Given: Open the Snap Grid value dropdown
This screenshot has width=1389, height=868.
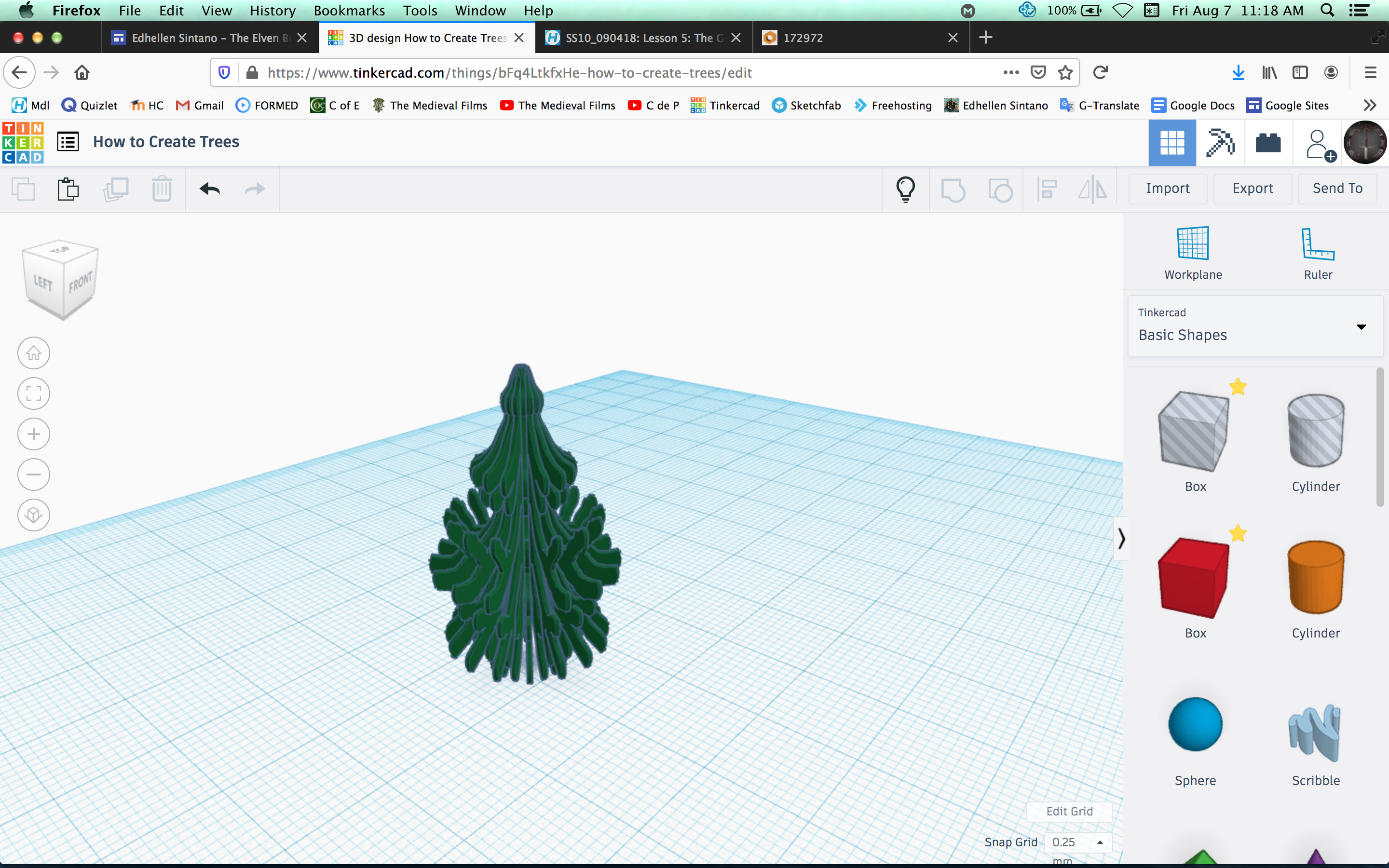Looking at the screenshot, I should pyautogui.click(x=1078, y=842).
